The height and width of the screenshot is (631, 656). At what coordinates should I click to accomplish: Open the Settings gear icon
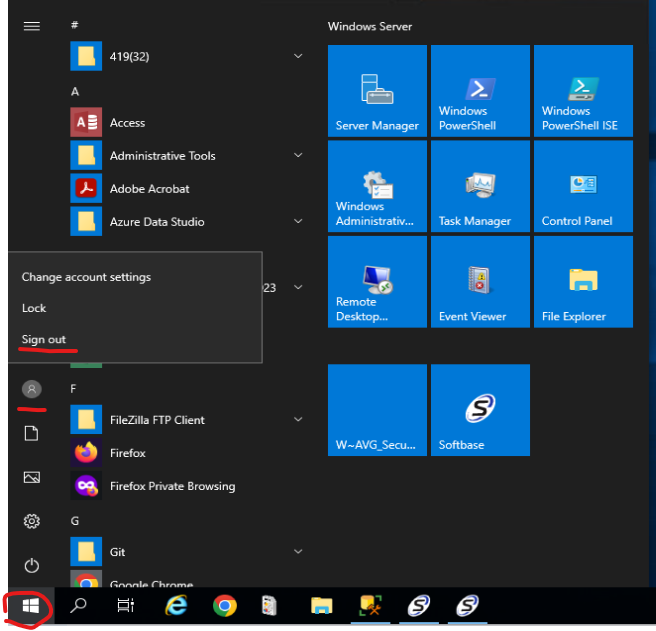click(x=32, y=521)
